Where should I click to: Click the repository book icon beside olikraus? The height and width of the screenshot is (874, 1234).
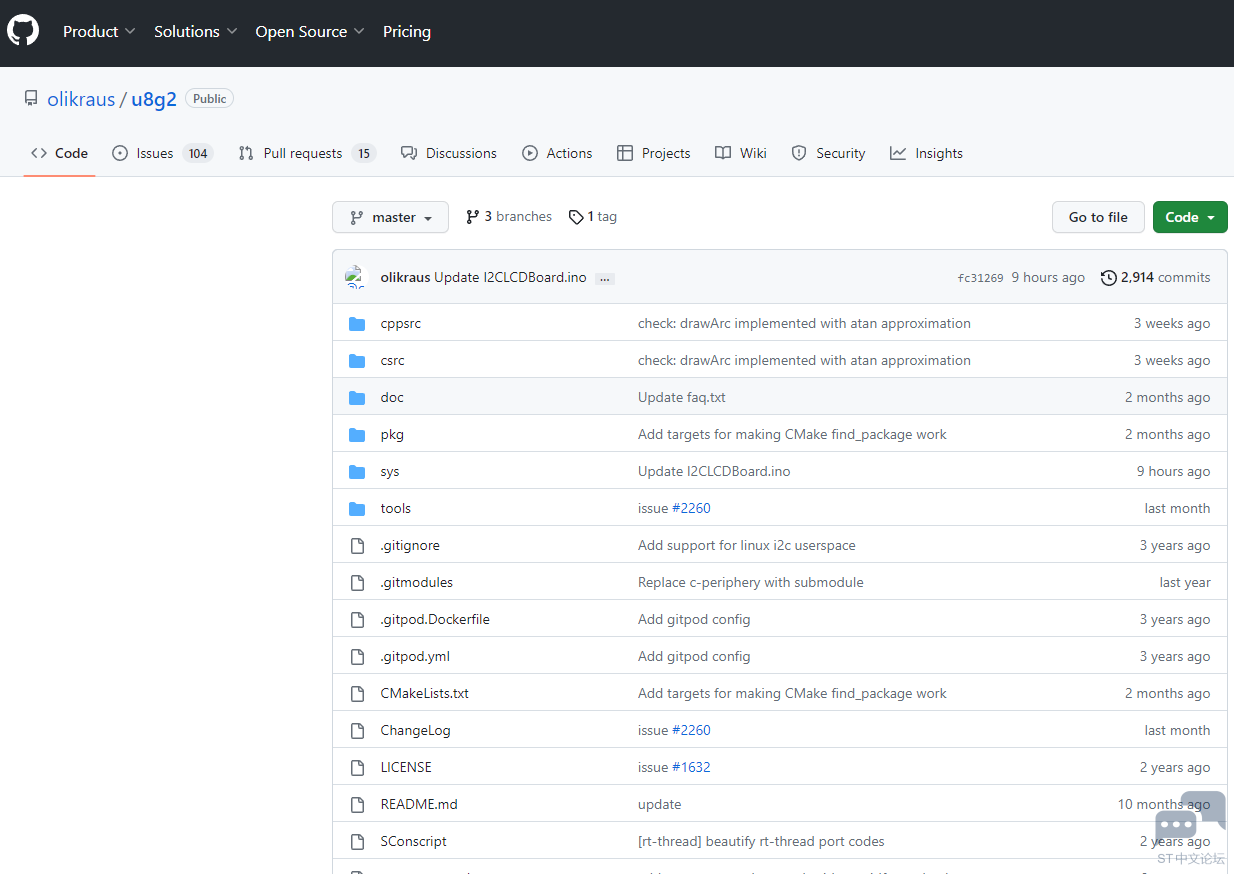[31, 99]
